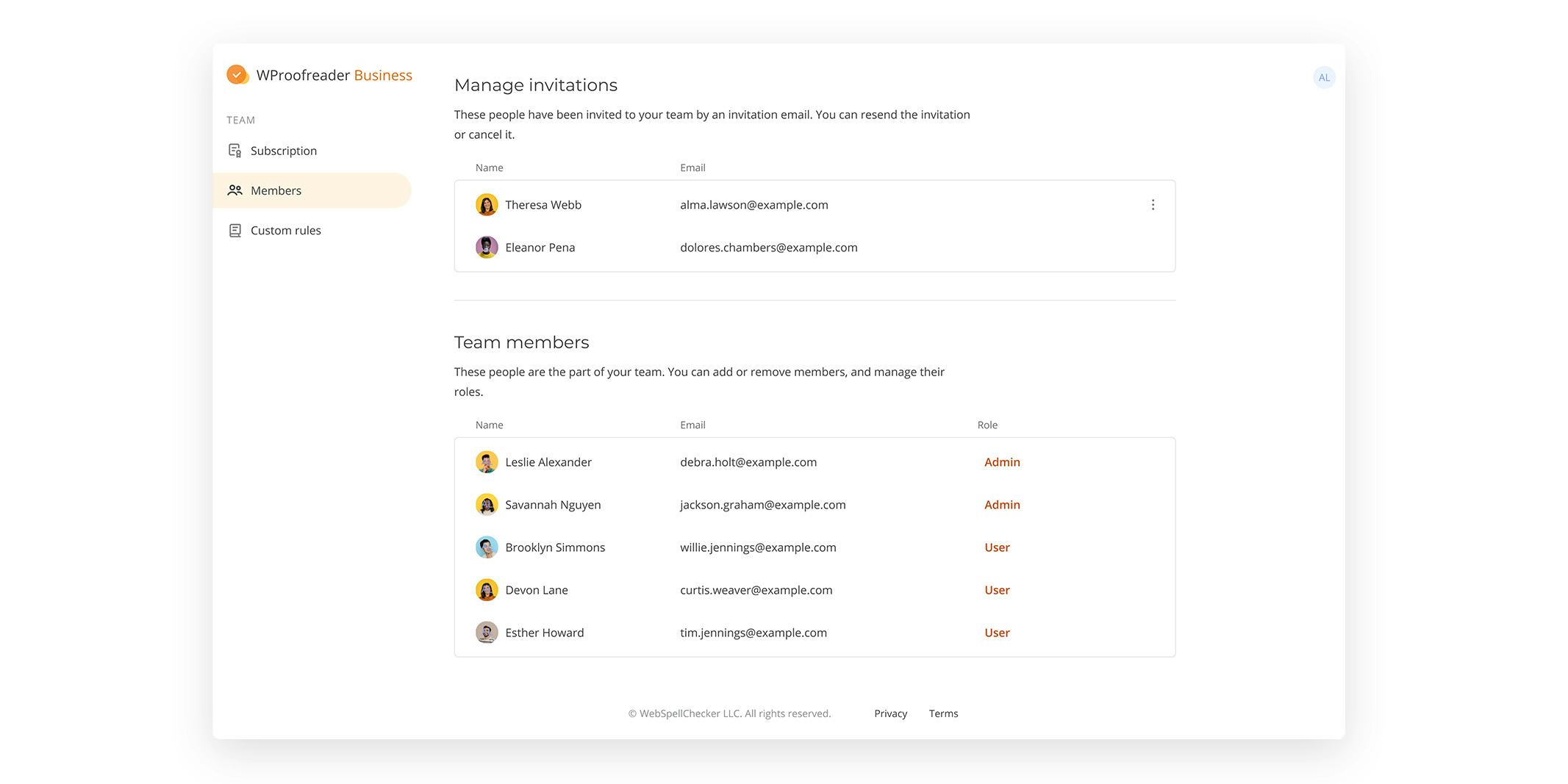Screen dimensions: 1568x784
Task: Expand Devon Lane's User role dropdown
Action: [x=996, y=590]
